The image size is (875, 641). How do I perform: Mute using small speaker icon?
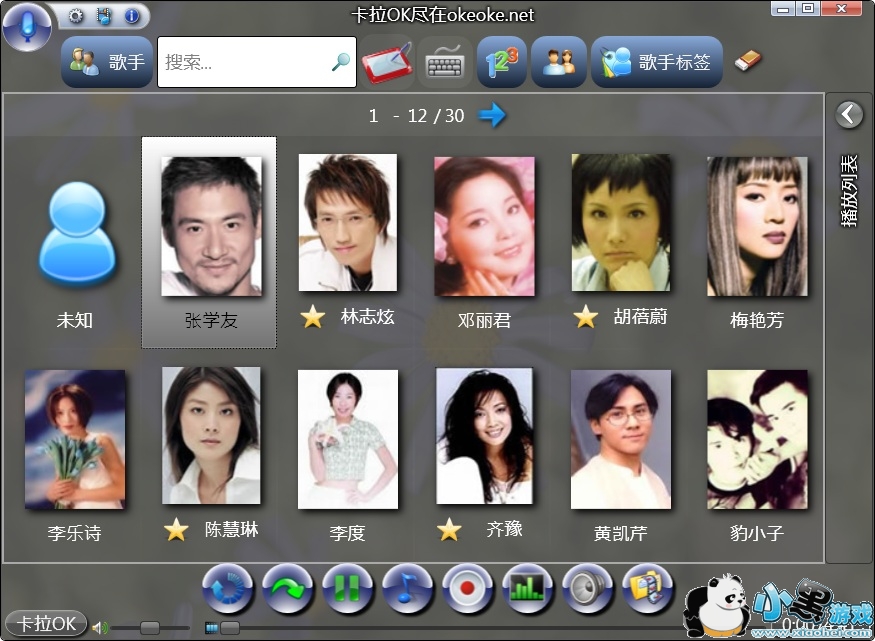(x=99, y=628)
